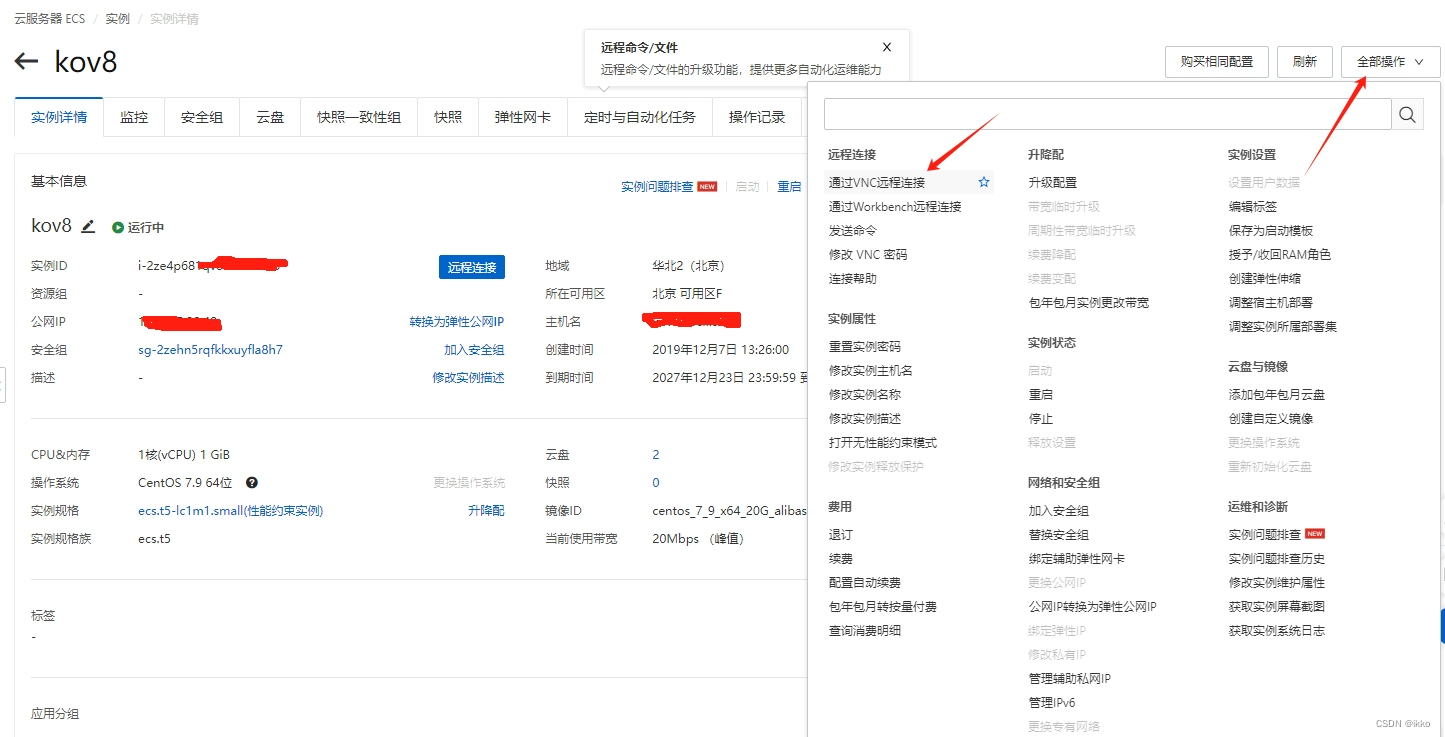Click the 升降配 link to change specs
Screen dimensions: 1445x737
pos(486,510)
